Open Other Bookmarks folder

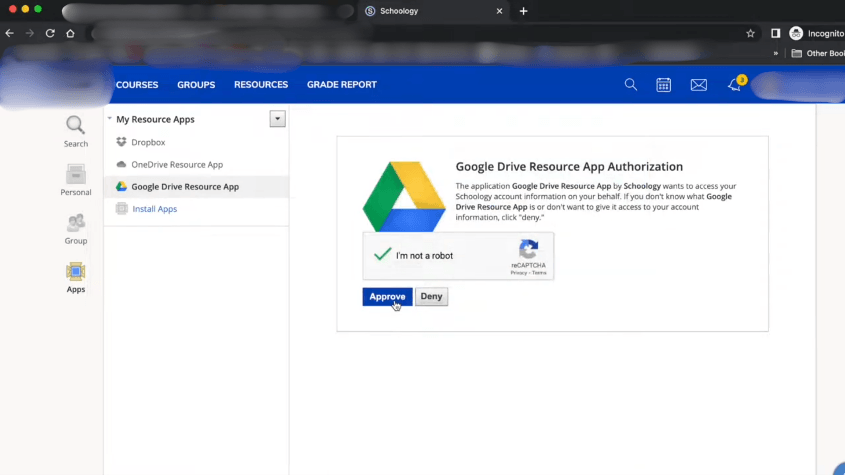tap(818, 53)
